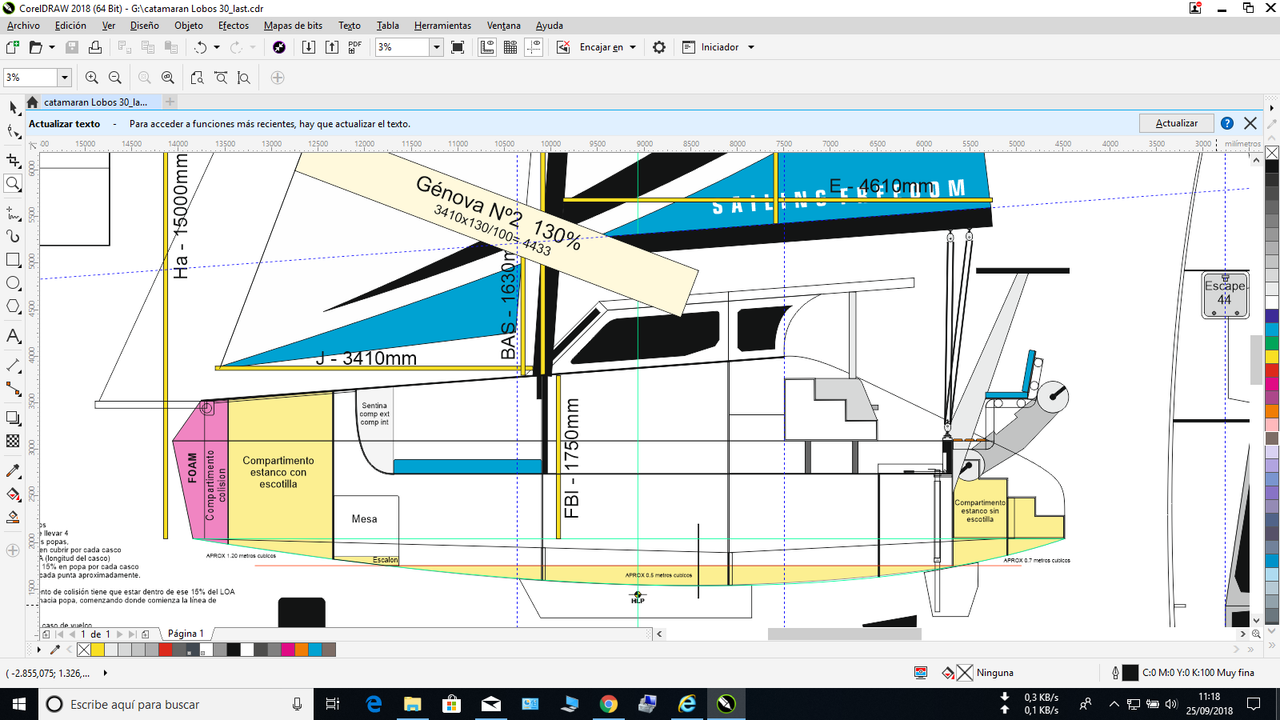Select the Crop tool

coord(13,160)
